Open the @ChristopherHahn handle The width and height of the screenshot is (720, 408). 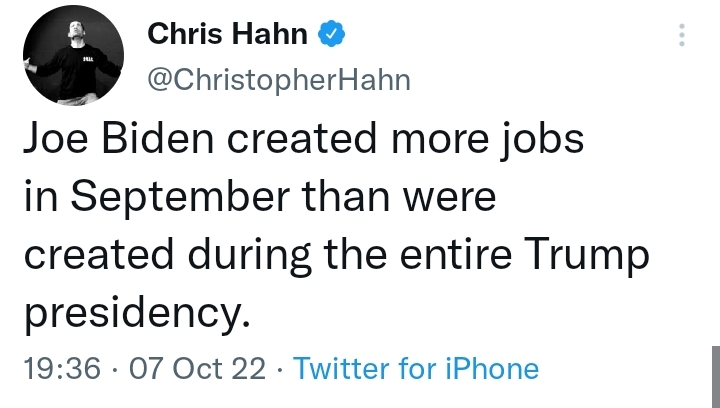(x=279, y=80)
